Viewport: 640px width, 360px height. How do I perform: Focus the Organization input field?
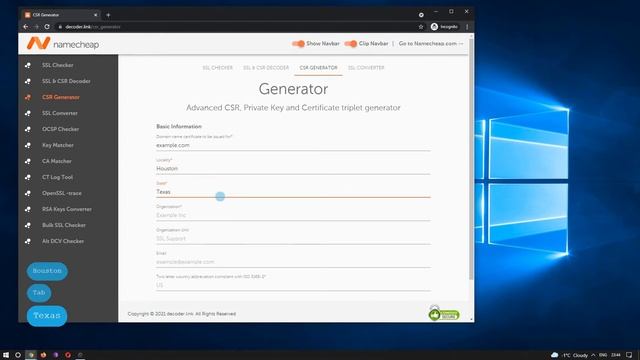click(x=293, y=215)
